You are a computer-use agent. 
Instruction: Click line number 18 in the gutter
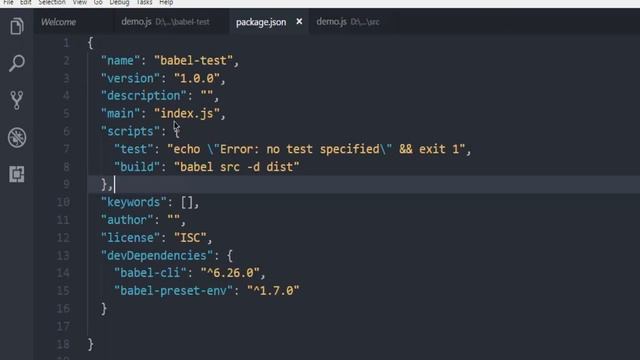point(63,344)
